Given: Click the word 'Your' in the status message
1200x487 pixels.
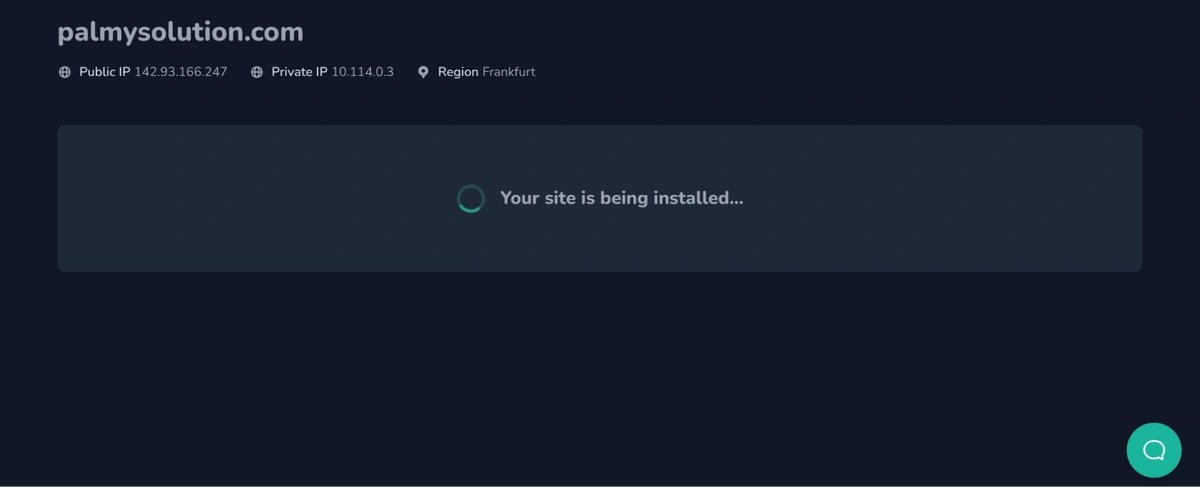Looking at the screenshot, I should (520, 198).
